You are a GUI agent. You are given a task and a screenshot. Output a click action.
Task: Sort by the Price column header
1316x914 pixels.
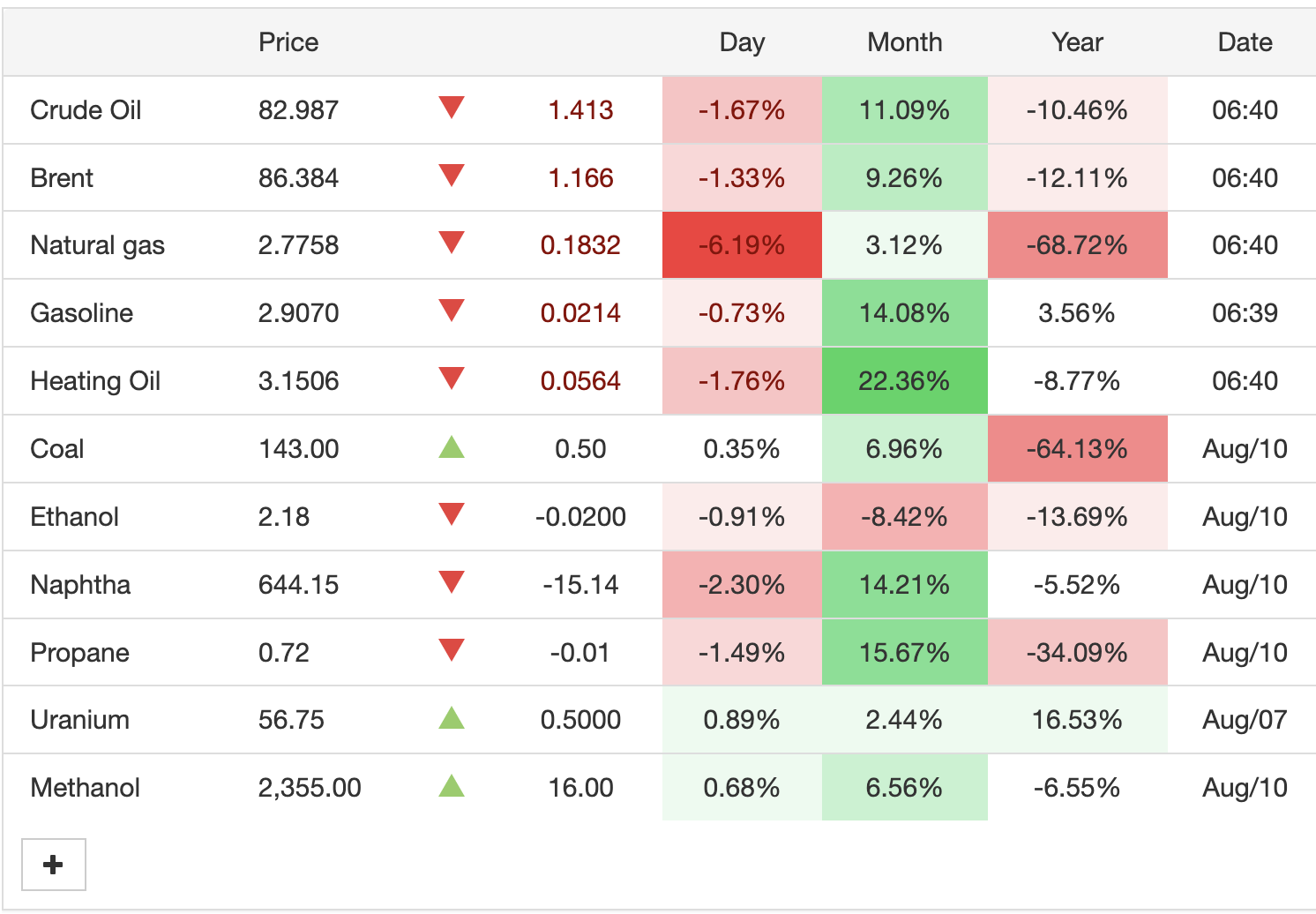(288, 42)
